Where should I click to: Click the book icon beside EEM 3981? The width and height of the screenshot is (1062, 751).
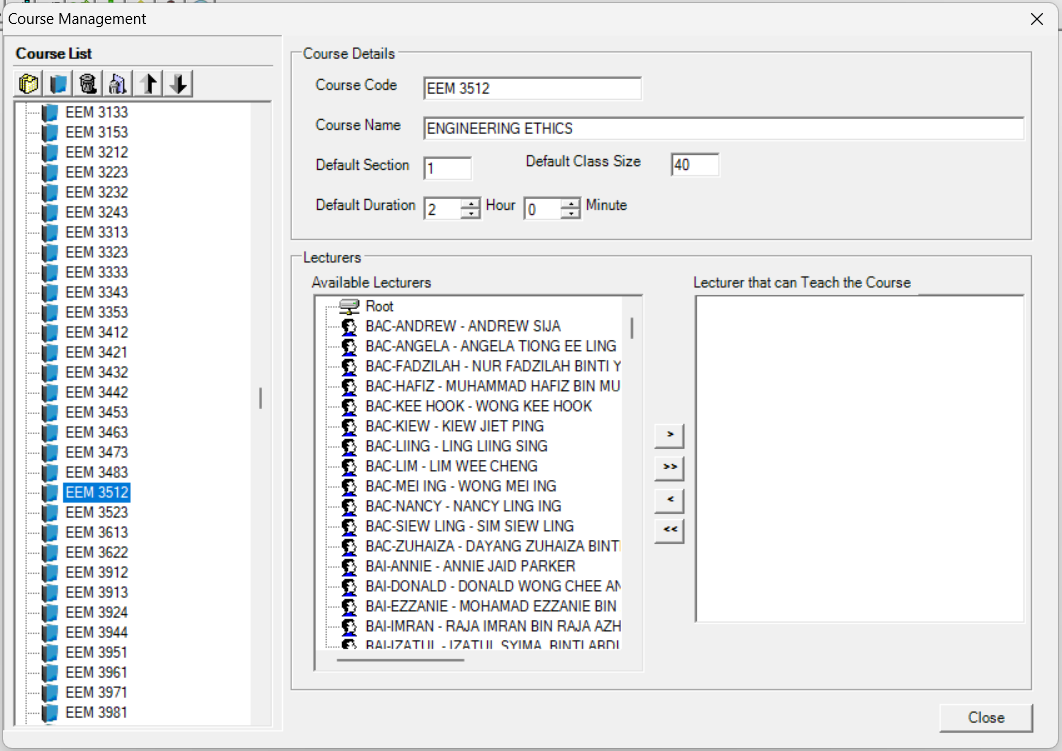tap(49, 712)
